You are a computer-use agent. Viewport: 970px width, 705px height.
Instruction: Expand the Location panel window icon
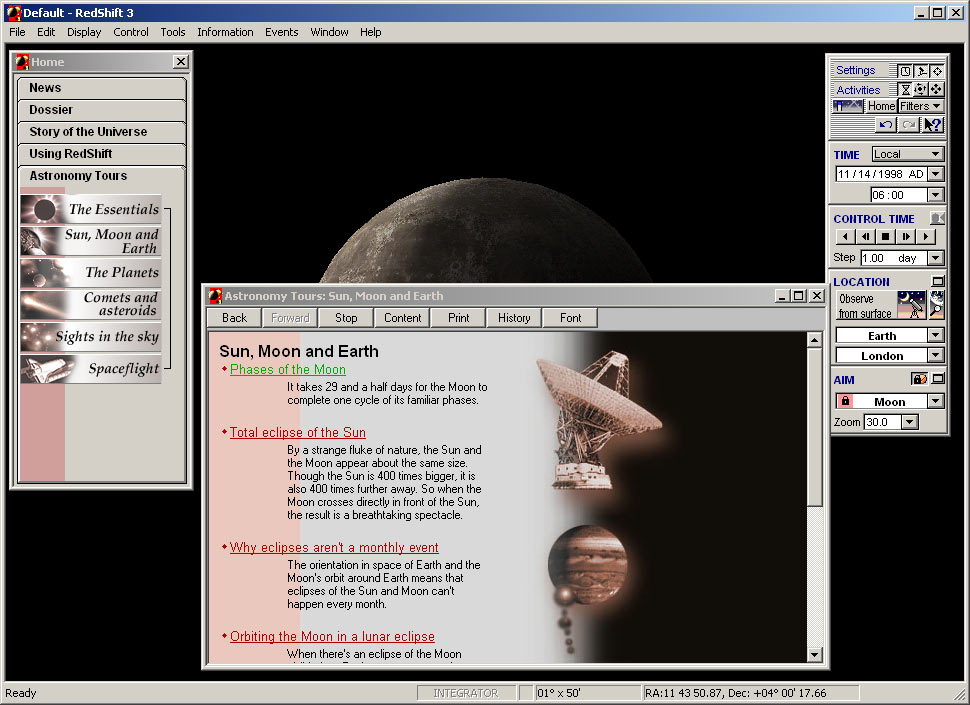(938, 281)
